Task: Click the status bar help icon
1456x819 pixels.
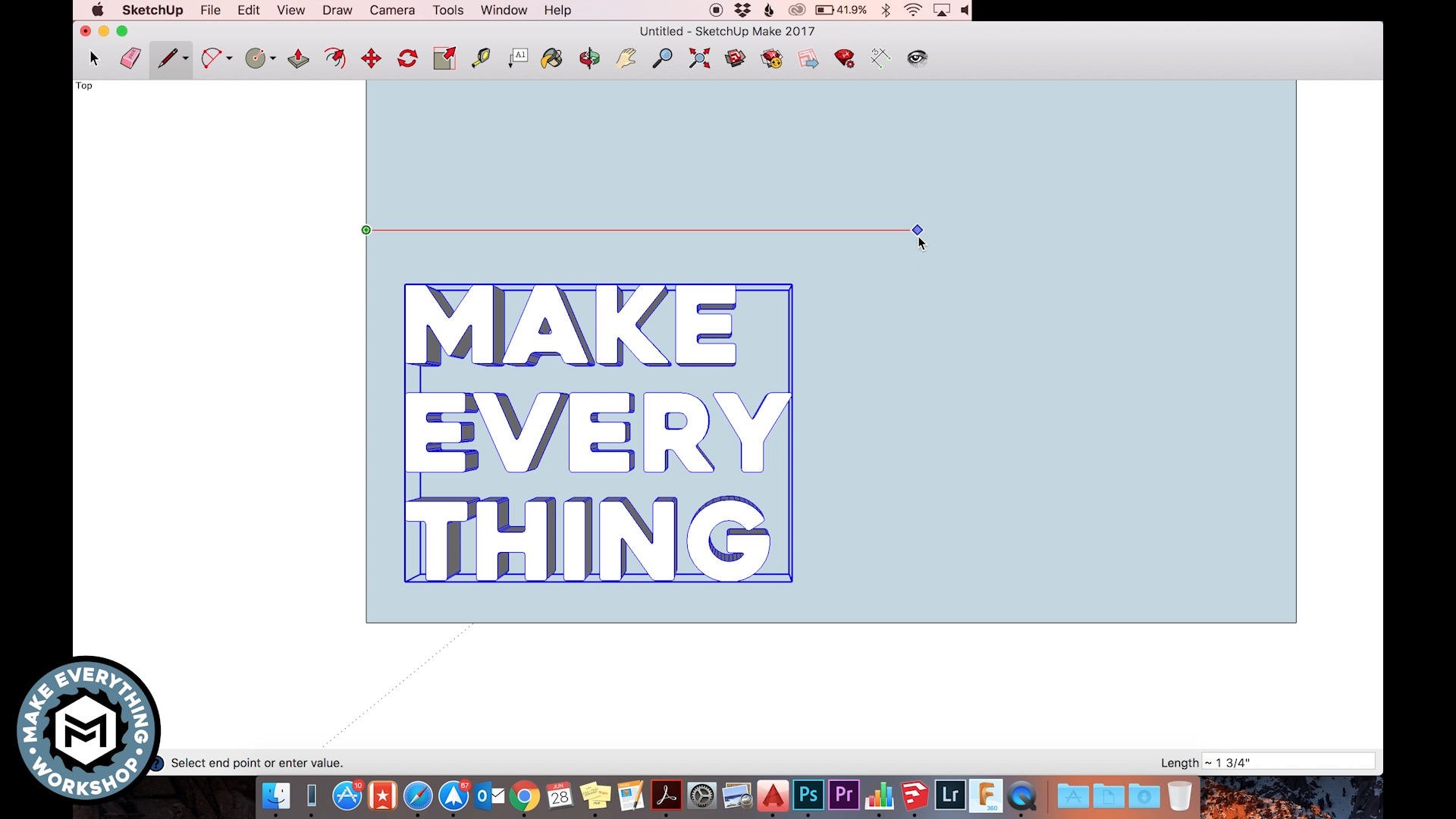Action: pos(158,763)
